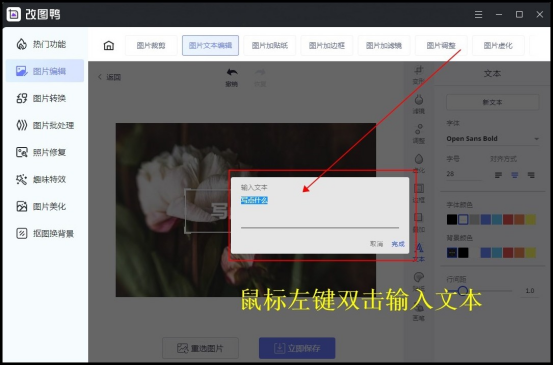Screen dimensions: 554x365
Task: Select the 变形 transform tool icon
Action: coord(419,70)
